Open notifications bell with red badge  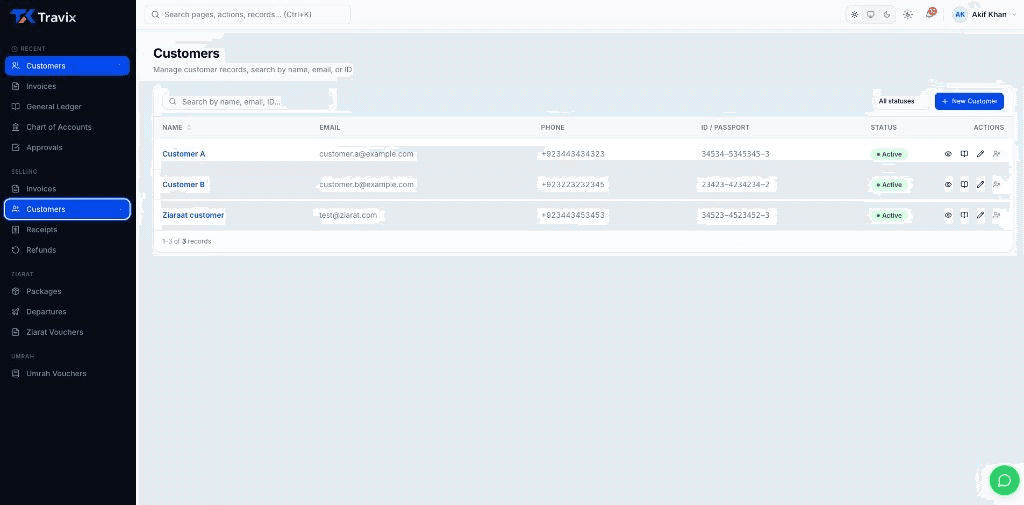tap(930, 14)
